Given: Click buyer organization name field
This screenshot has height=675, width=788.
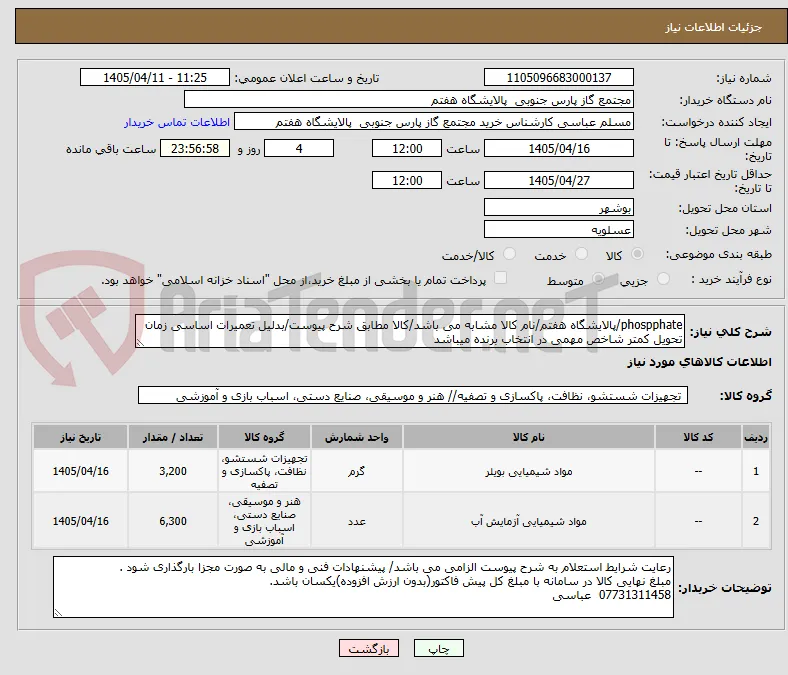Looking at the screenshot, I should tap(409, 100).
